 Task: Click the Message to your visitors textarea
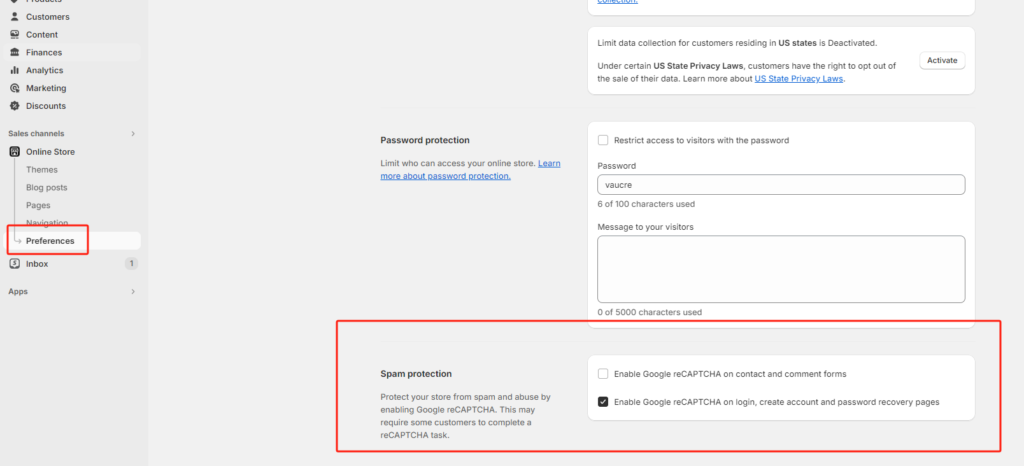coord(780,269)
